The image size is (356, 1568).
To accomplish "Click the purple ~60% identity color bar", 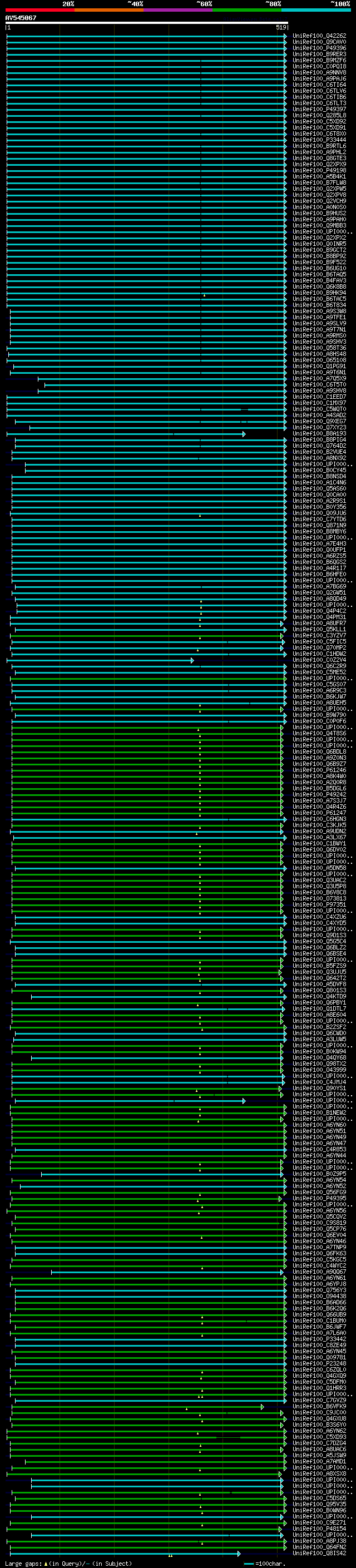I will click(x=179, y=11).
